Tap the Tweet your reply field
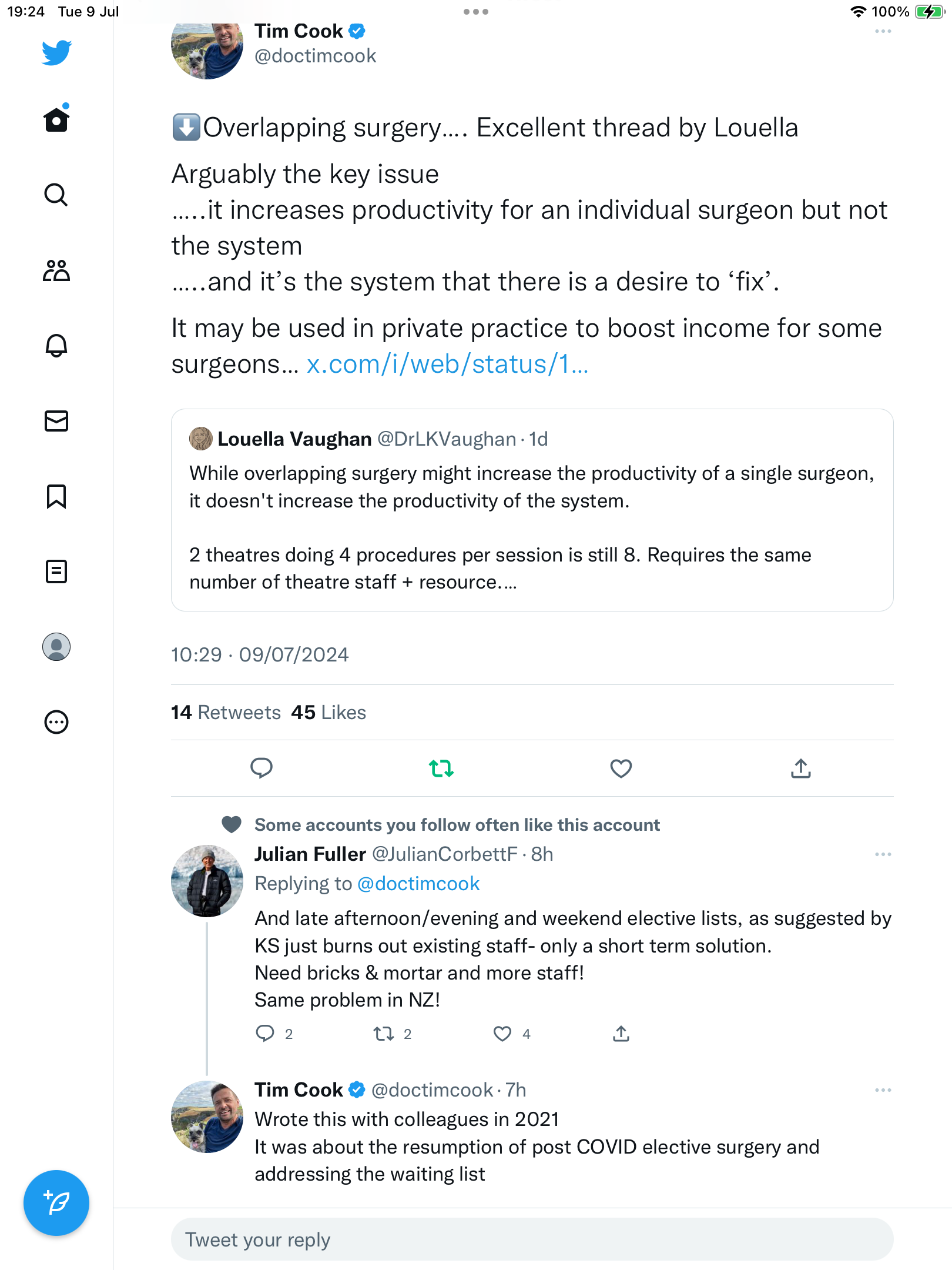This screenshot has width=952, height=1270. (532, 1239)
